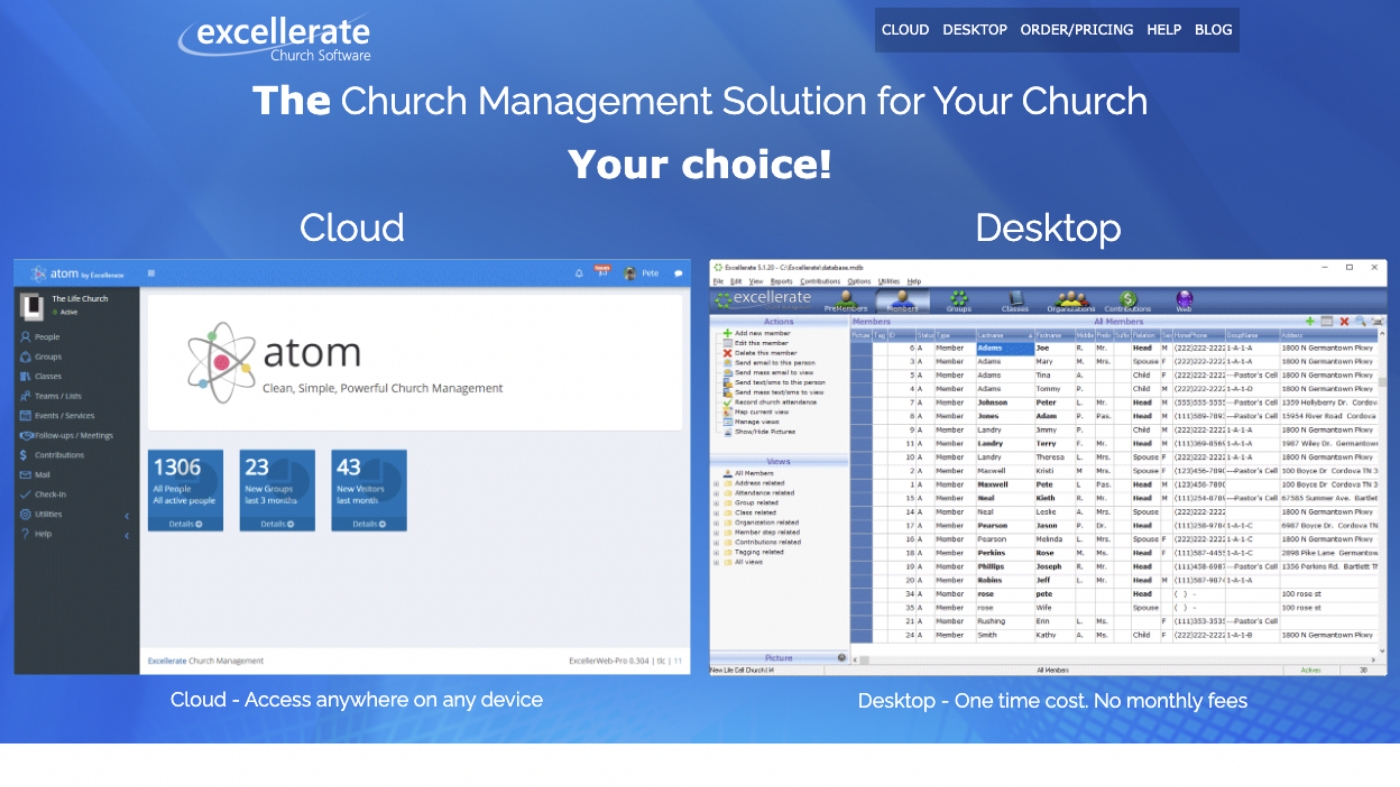Expand Class related views folder
The width and height of the screenshot is (1400, 787).
click(716, 512)
